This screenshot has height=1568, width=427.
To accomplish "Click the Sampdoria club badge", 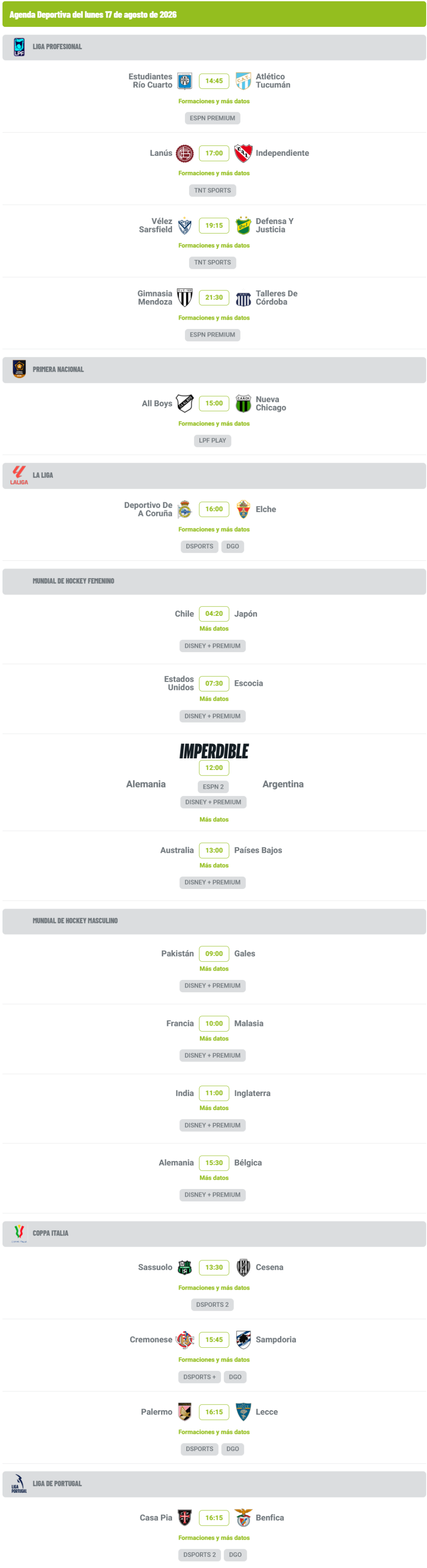I will click(243, 1340).
